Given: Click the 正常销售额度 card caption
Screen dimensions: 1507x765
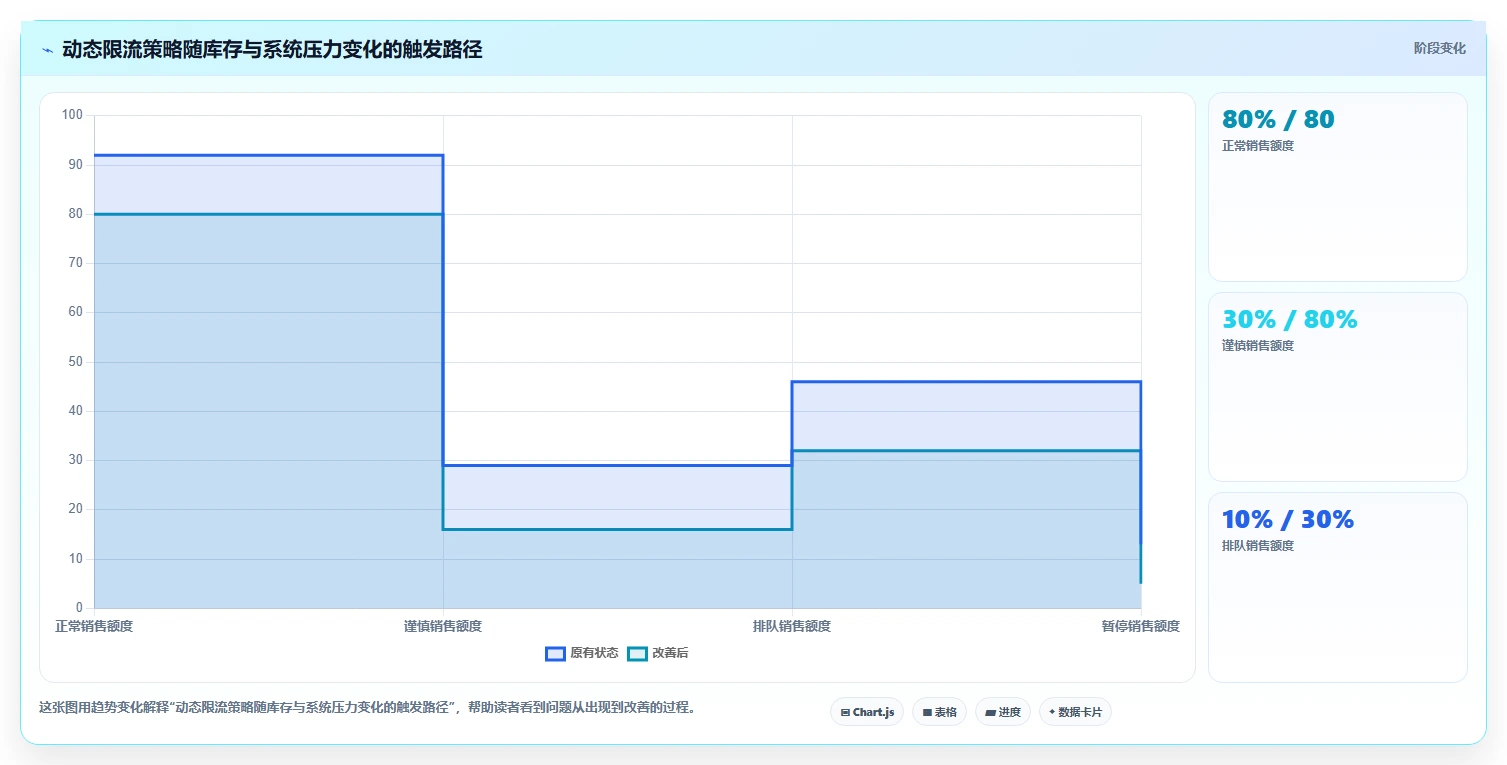Looking at the screenshot, I should 1258,146.
